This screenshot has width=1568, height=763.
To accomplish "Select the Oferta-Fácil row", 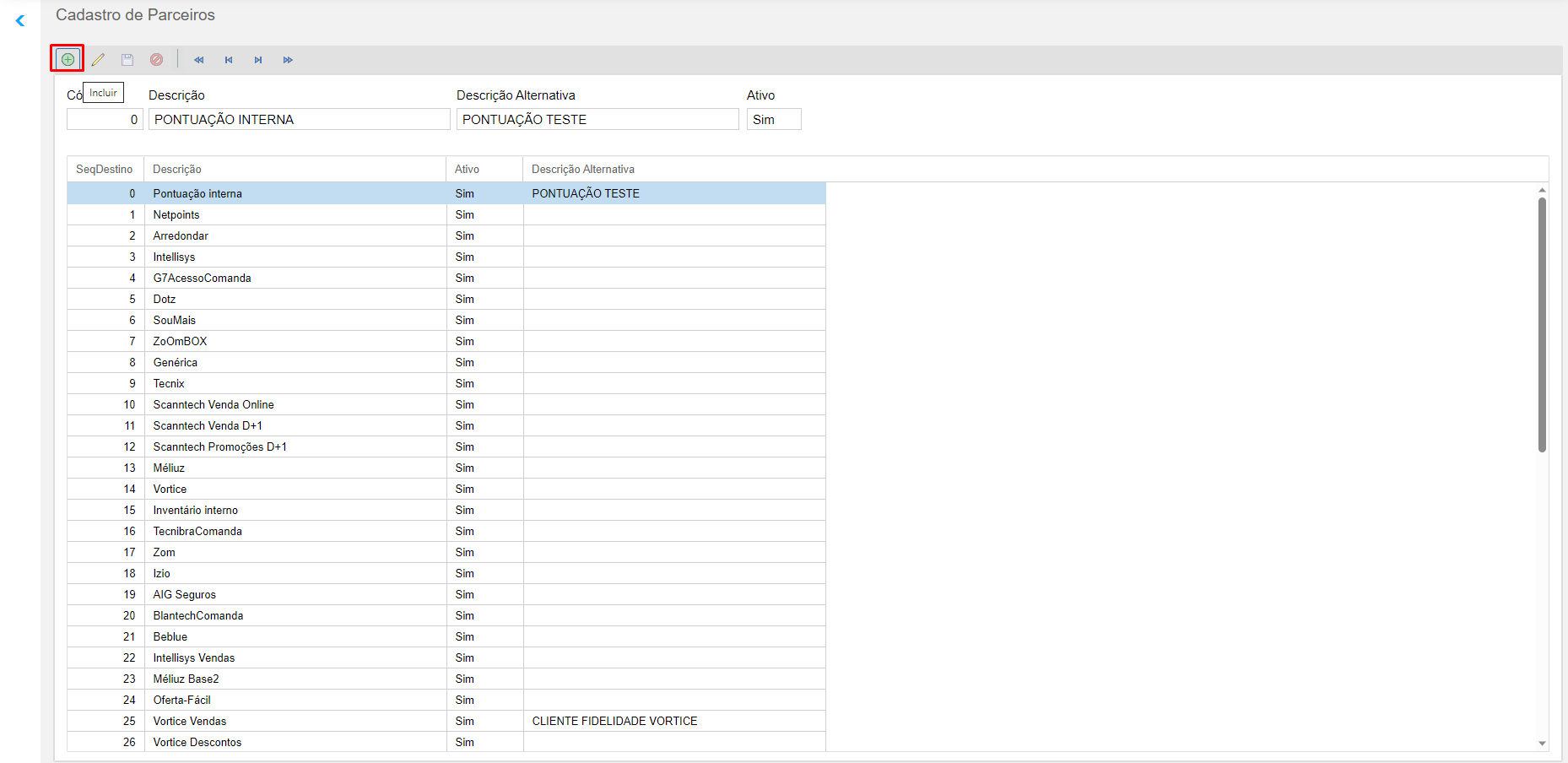I will [x=446, y=700].
